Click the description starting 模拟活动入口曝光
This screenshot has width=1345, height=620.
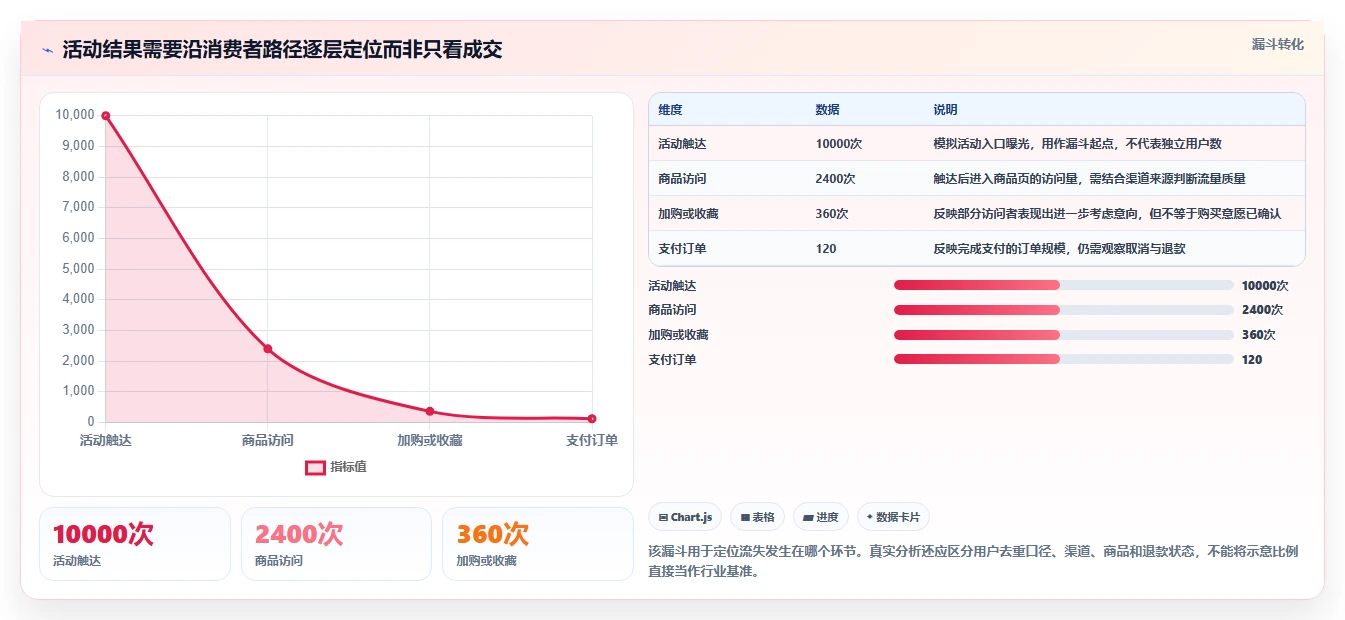pos(1077,143)
